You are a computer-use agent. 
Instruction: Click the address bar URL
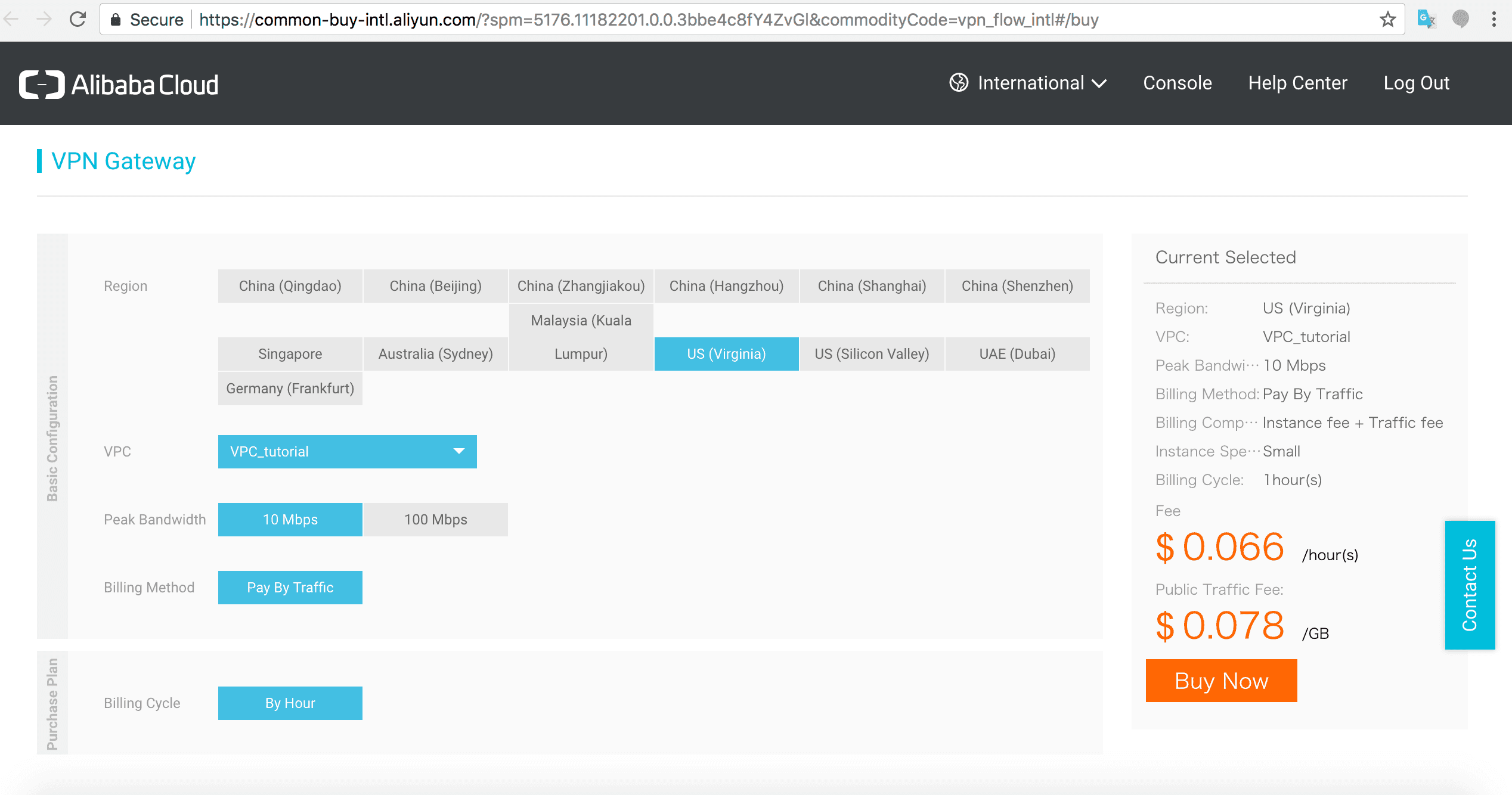(649, 20)
